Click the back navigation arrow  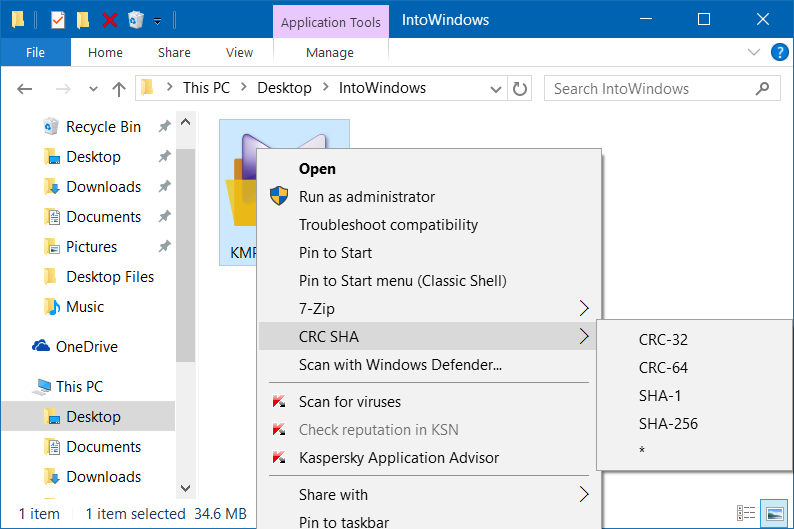[25, 89]
